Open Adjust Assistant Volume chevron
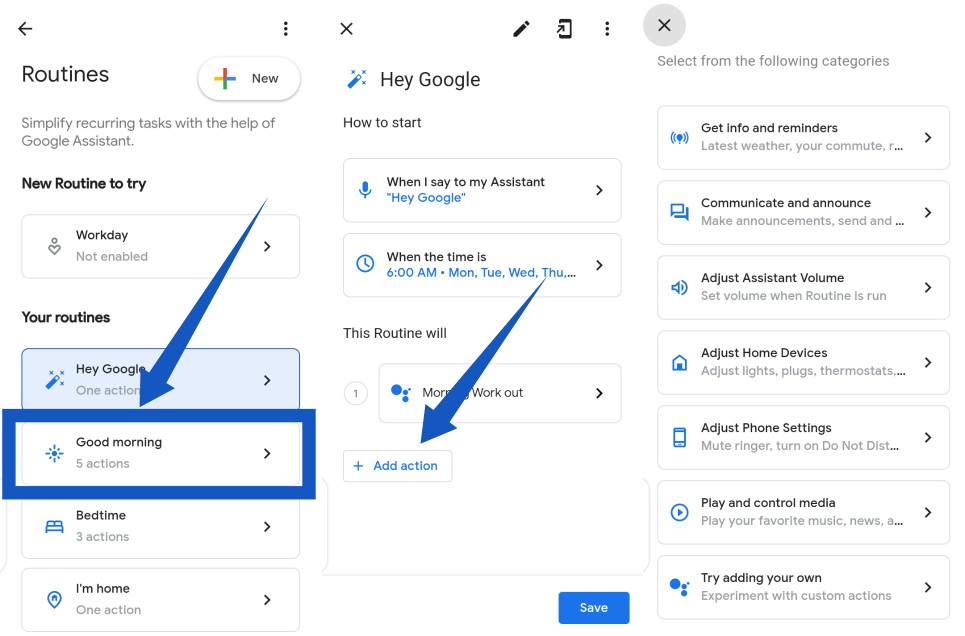965x636 pixels. click(x=928, y=288)
